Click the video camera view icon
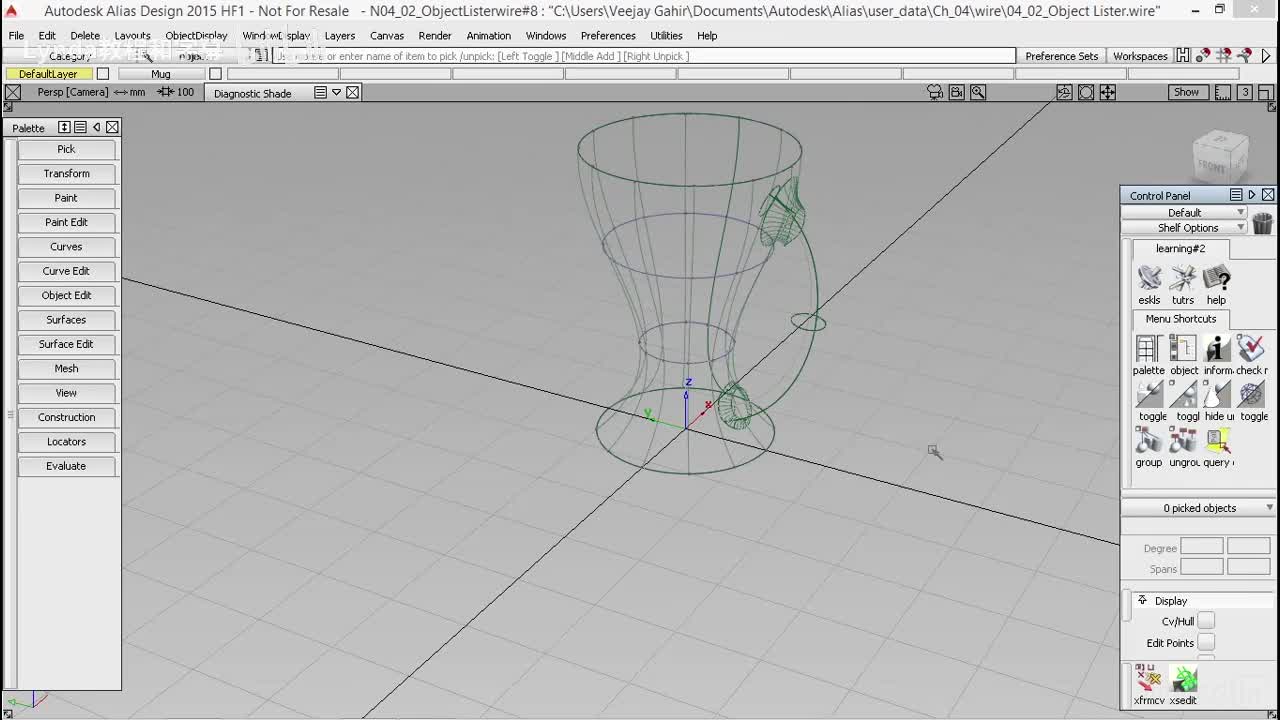Viewport: 1280px width, 720px height. pos(956,92)
